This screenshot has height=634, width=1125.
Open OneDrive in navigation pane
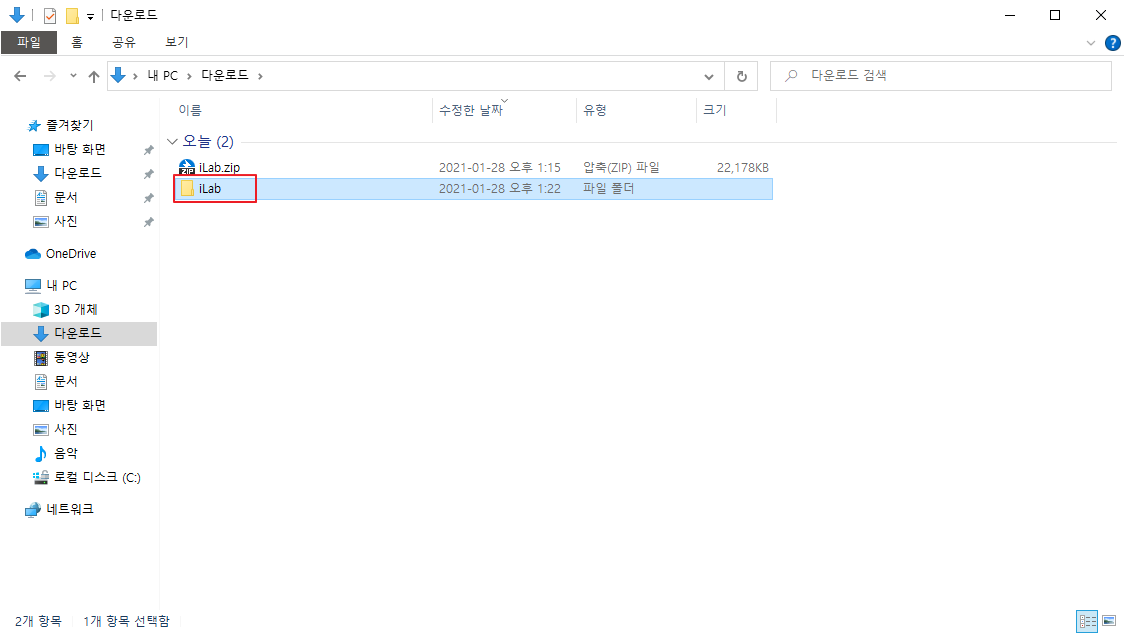click(71, 254)
